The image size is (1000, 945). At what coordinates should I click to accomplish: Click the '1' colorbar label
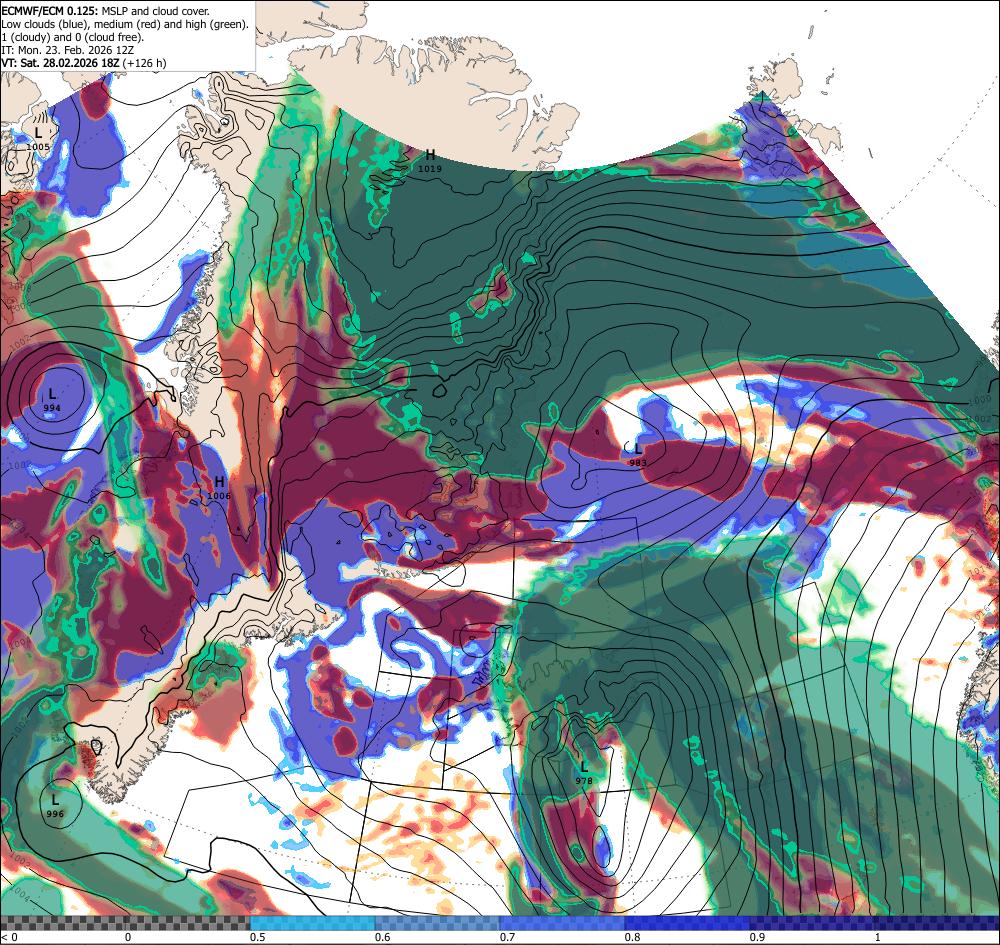click(x=878, y=937)
